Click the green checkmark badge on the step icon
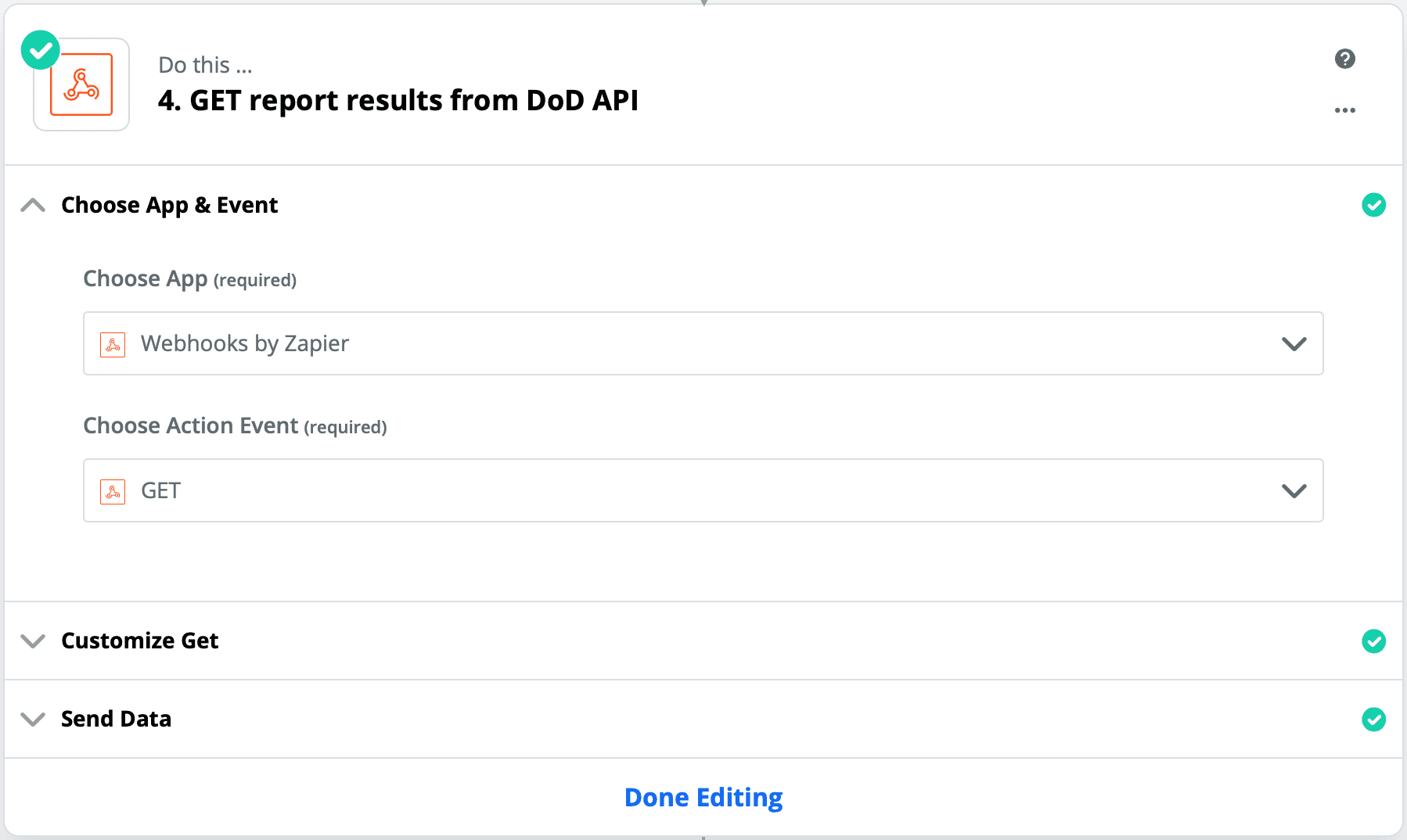 pyautogui.click(x=40, y=49)
